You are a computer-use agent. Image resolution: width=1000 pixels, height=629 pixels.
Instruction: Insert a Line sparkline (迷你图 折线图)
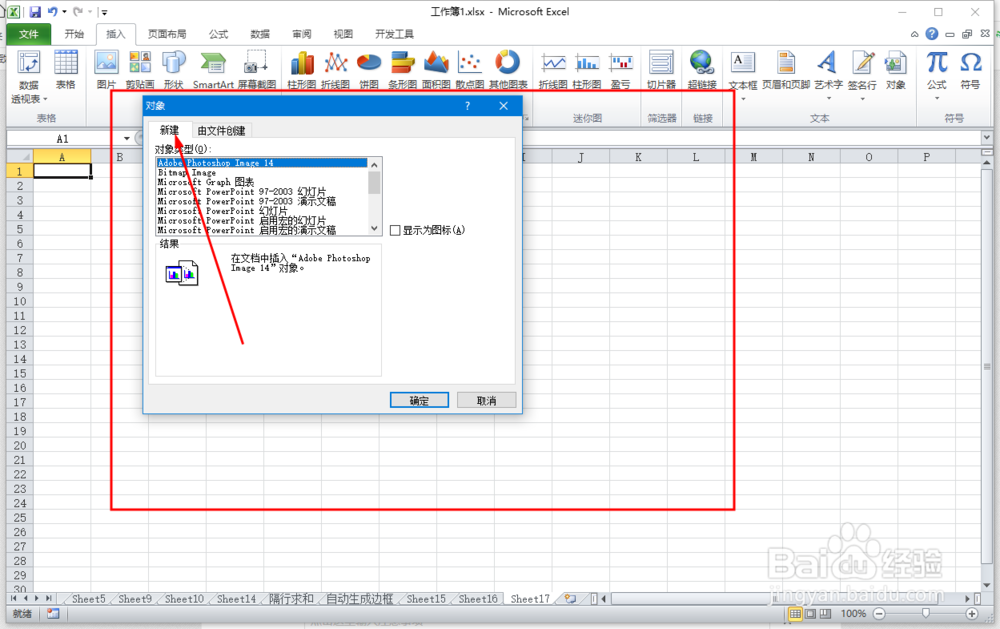(x=553, y=70)
